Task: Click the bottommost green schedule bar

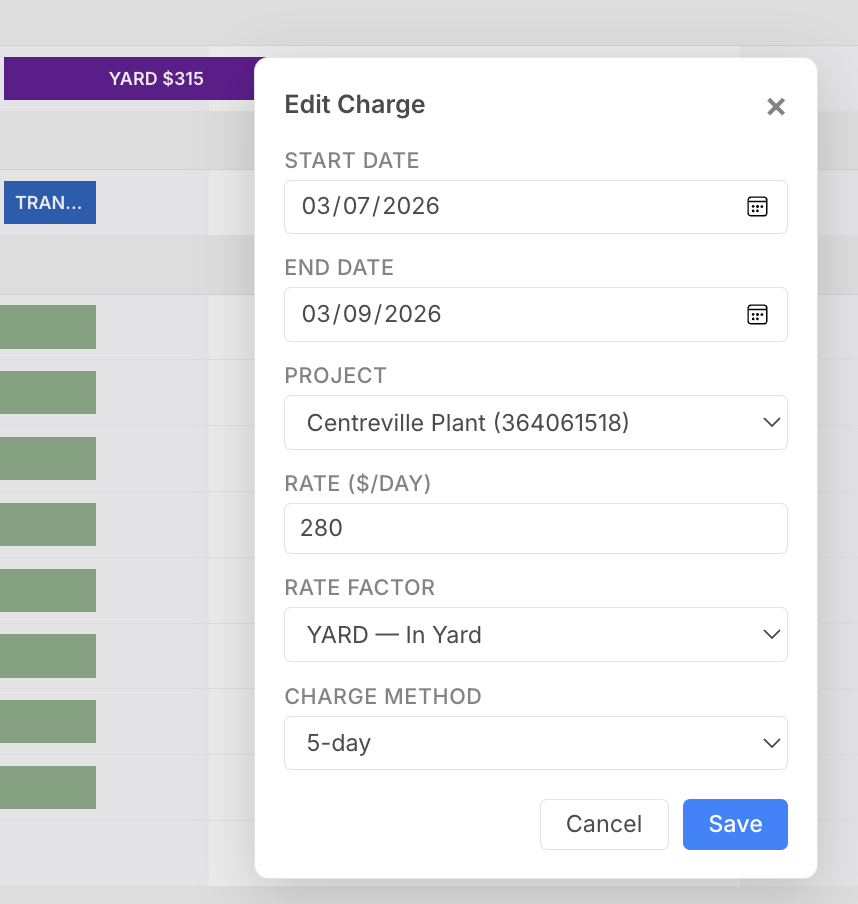Action: pyautogui.click(x=47, y=787)
